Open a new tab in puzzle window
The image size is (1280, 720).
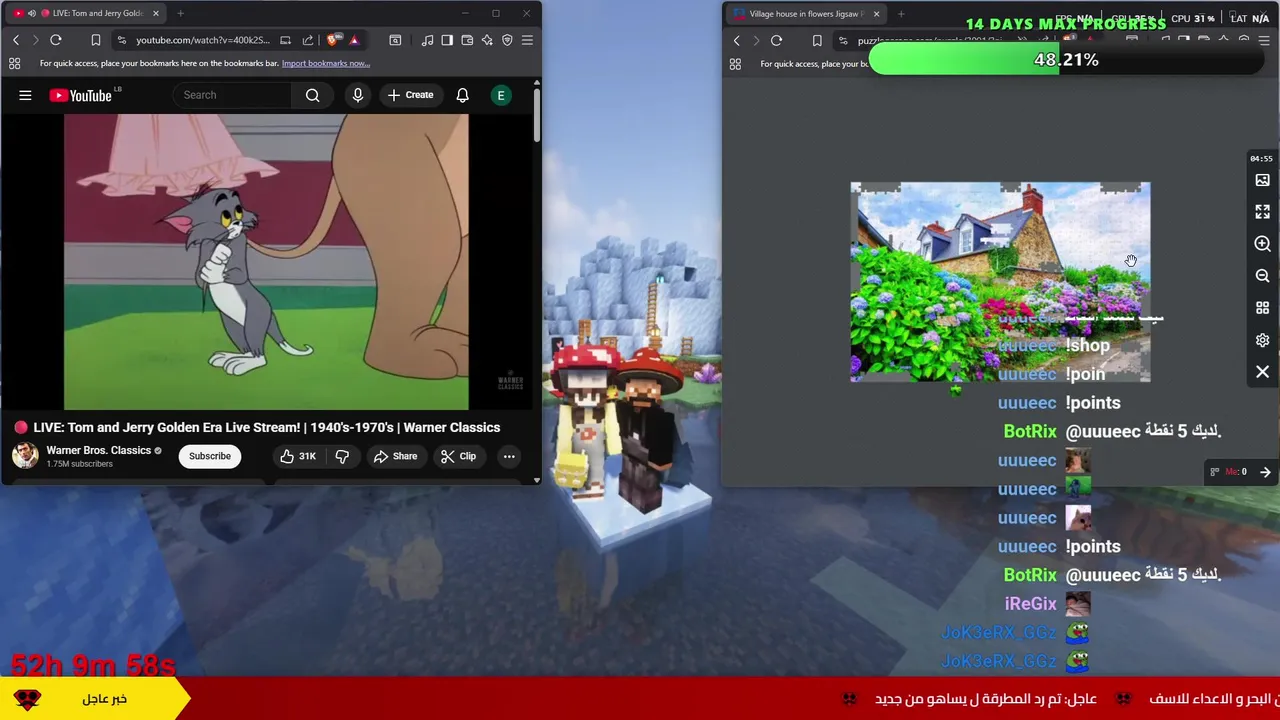click(x=901, y=14)
